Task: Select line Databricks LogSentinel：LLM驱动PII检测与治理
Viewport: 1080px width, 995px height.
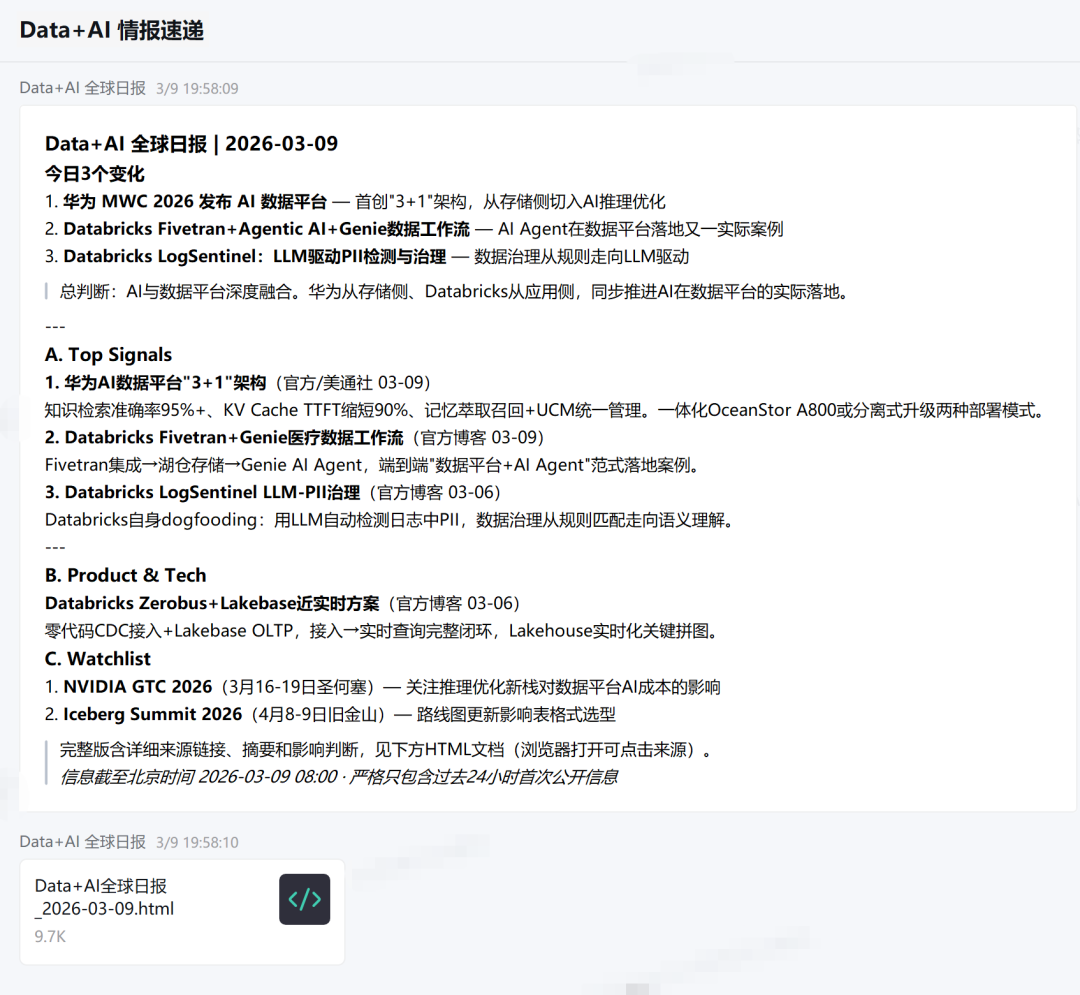Action: pyautogui.click(x=367, y=257)
